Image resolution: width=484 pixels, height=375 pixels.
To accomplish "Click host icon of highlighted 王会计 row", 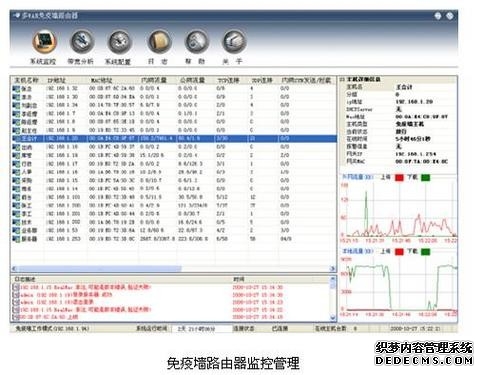I will click(16, 139).
